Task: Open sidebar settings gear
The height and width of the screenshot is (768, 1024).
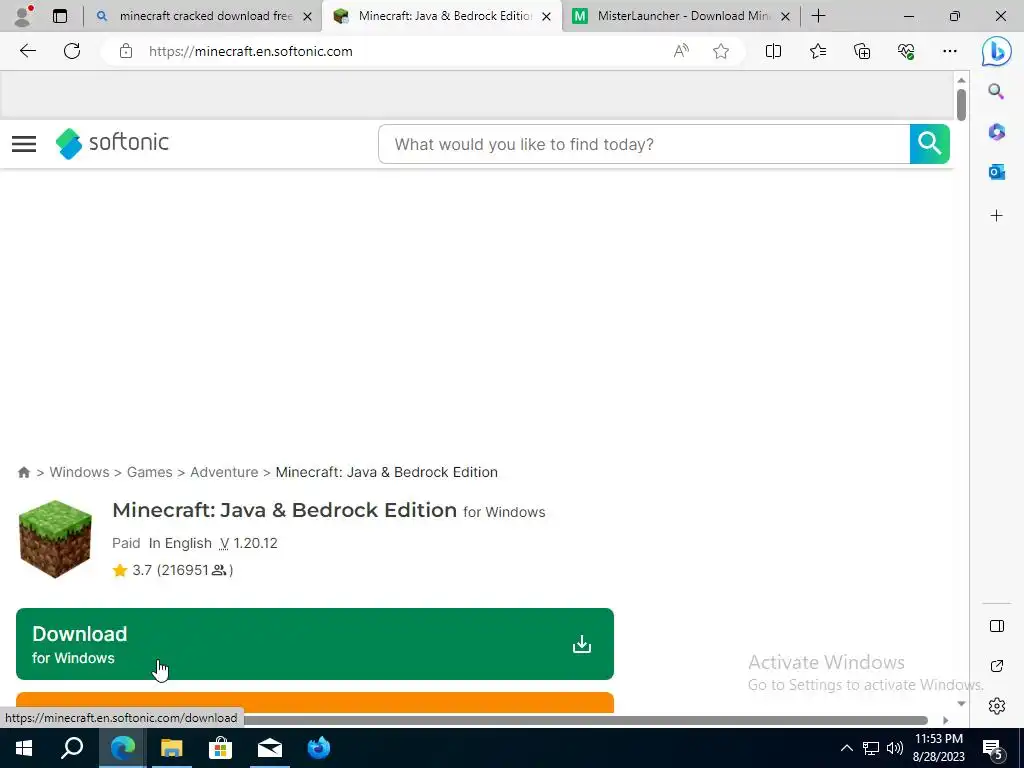Action: click(997, 706)
